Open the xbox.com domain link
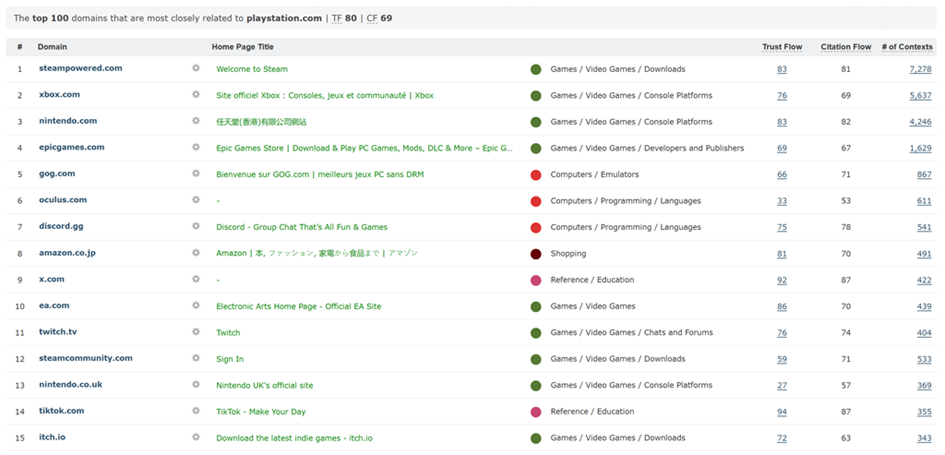Image resolution: width=945 pixels, height=455 pixels. pos(59,95)
